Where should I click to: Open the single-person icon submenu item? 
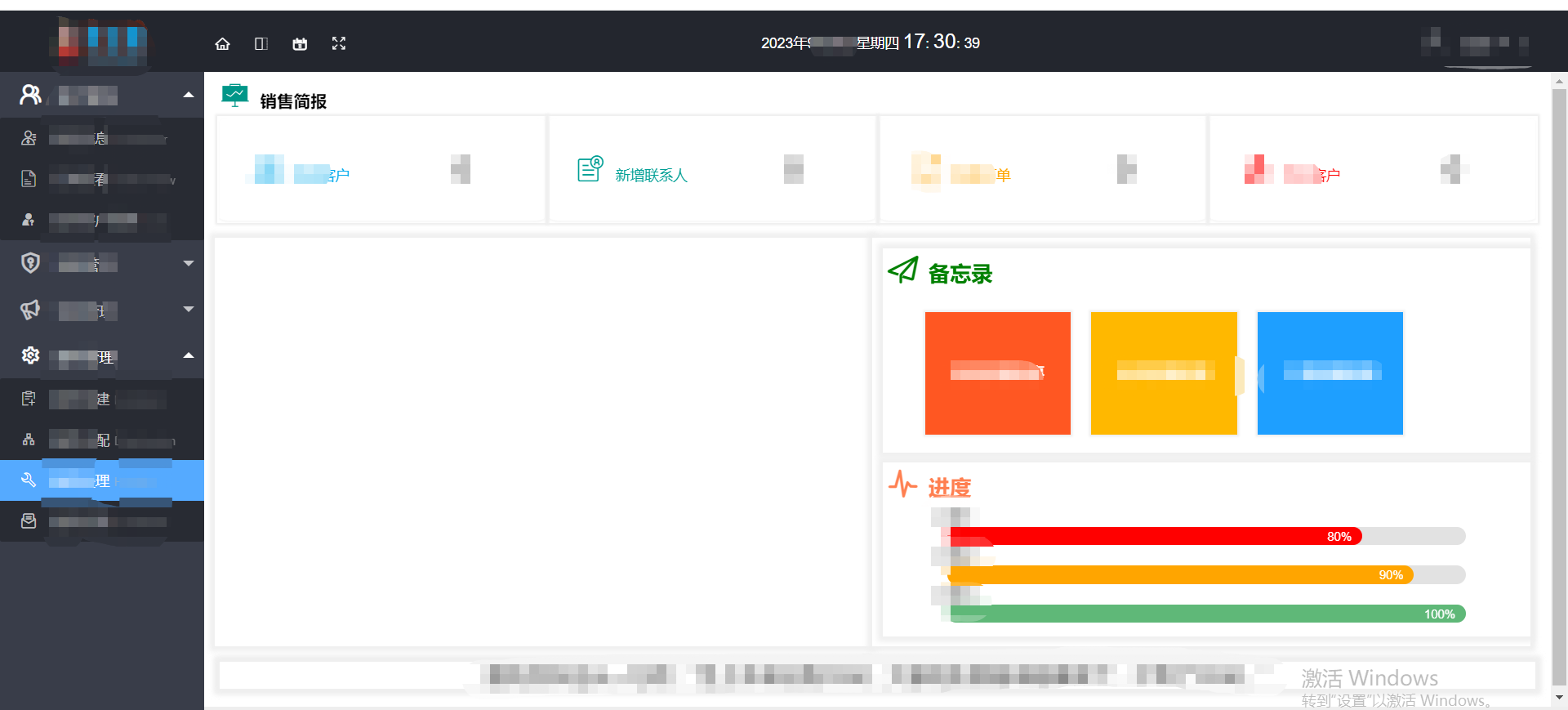click(29, 219)
